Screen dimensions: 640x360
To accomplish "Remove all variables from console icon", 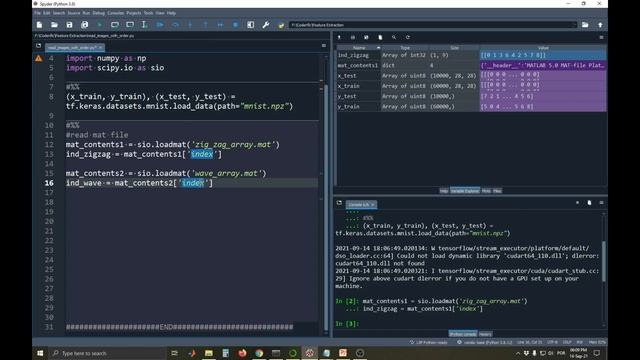I will pos(589,202).
